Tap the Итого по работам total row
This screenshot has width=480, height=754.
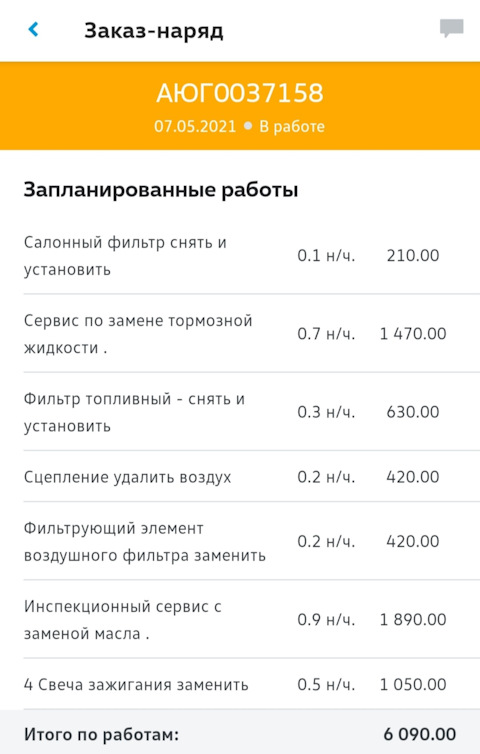[x=240, y=732]
